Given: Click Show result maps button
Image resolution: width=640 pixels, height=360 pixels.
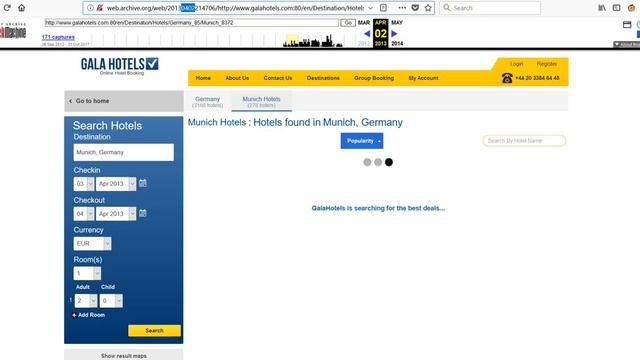Looking at the screenshot, I should pyautogui.click(x=124, y=355).
